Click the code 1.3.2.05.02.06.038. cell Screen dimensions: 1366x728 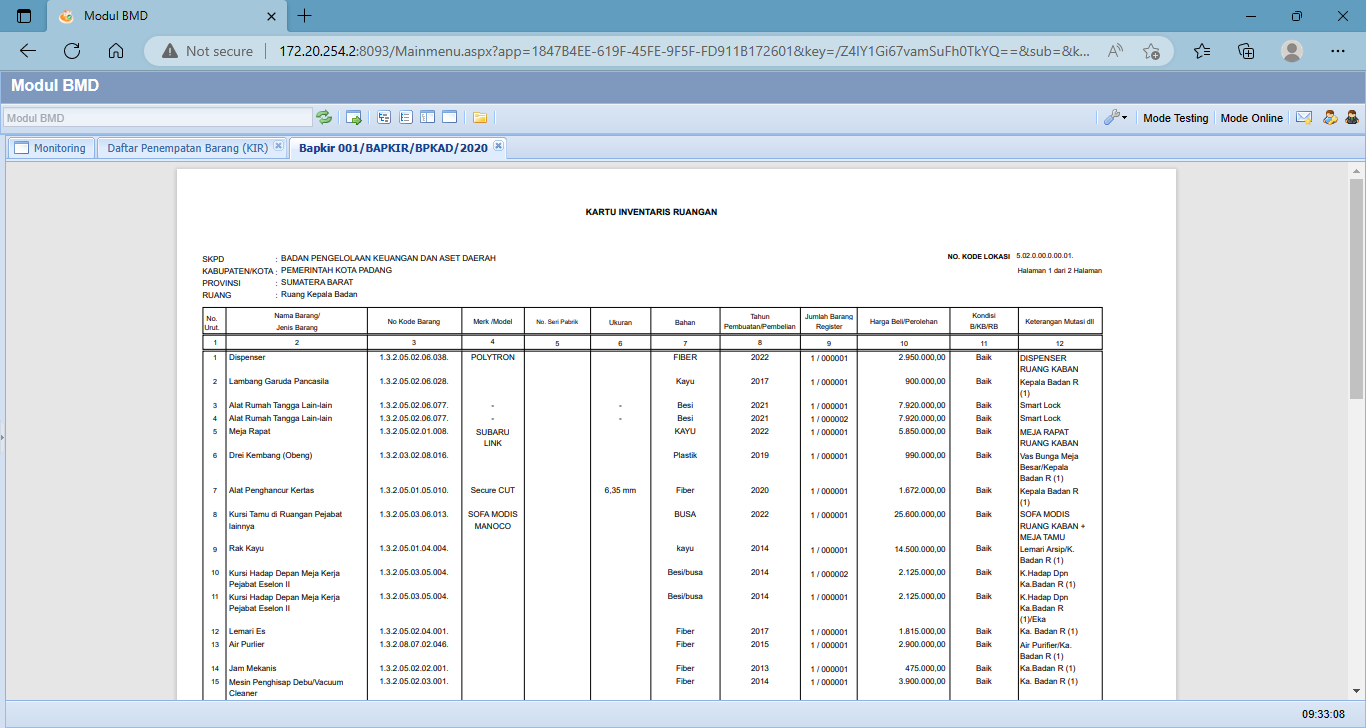(414, 357)
